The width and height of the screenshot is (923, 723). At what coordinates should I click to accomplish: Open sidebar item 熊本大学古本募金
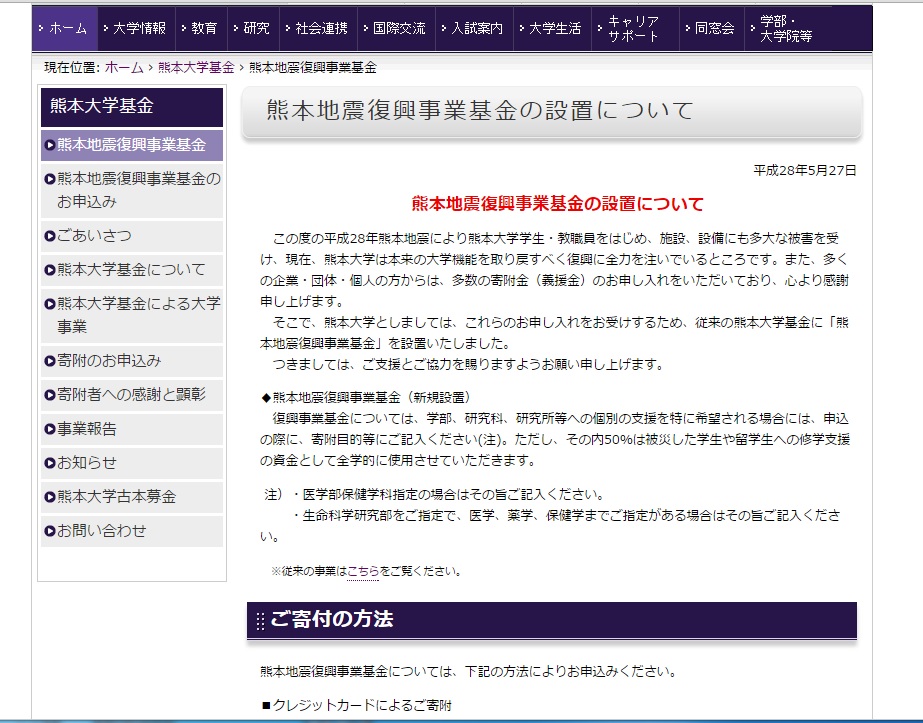point(132,496)
